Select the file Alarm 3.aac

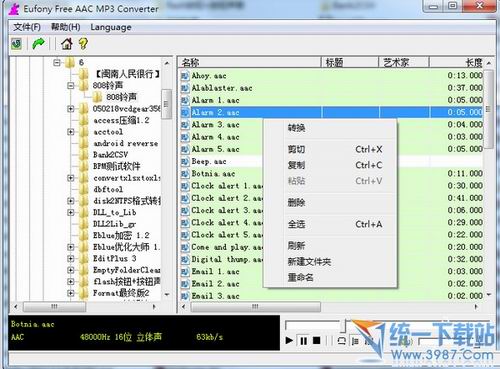tap(216, 125)
